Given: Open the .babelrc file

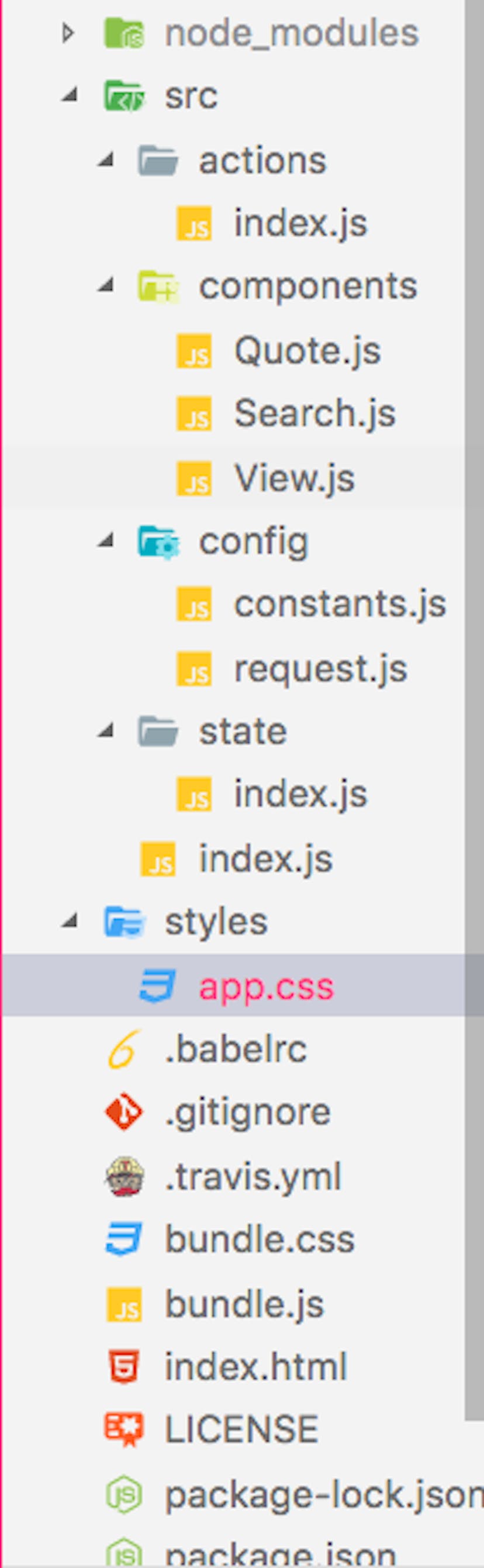Looking at the screenshot, I should (236, 1049).
